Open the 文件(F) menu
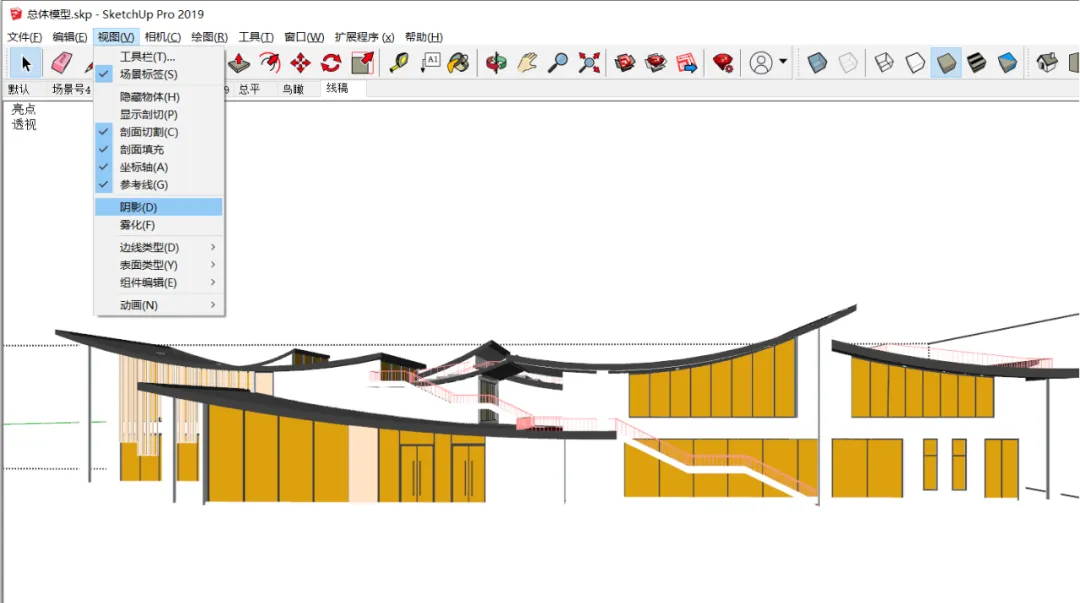Viewport: 1080px width, 603px height. click(x=25, y=37)
